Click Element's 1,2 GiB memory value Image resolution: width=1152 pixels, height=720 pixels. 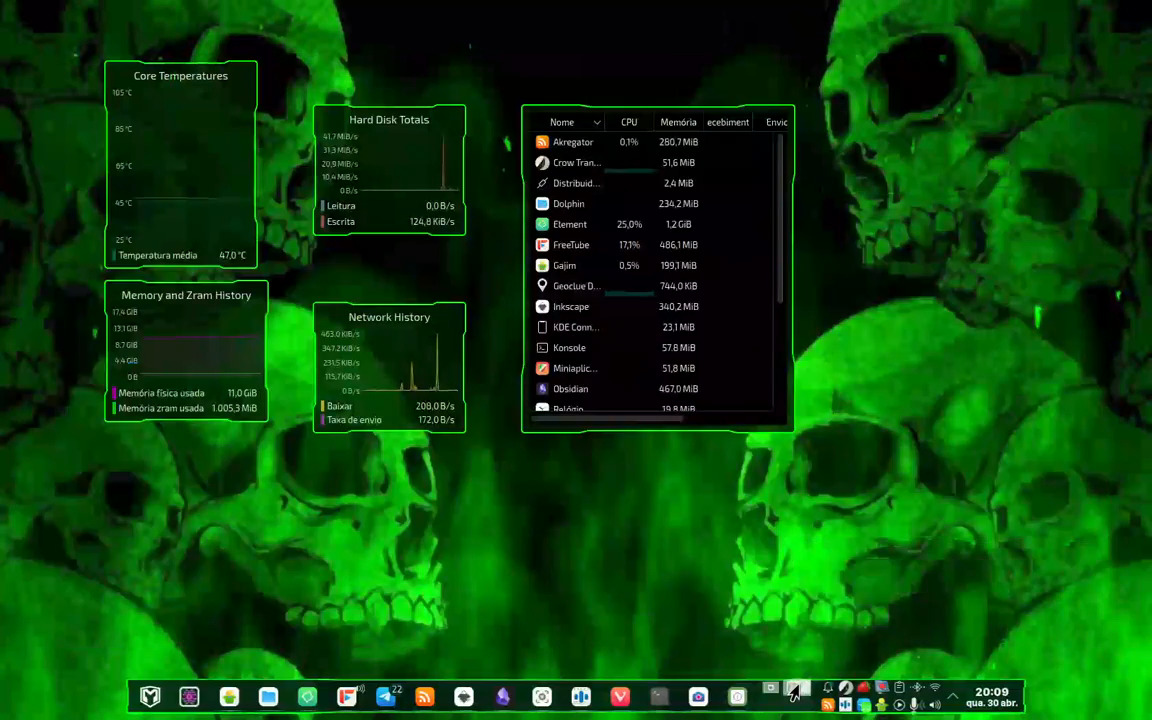[x=678, y=224]
